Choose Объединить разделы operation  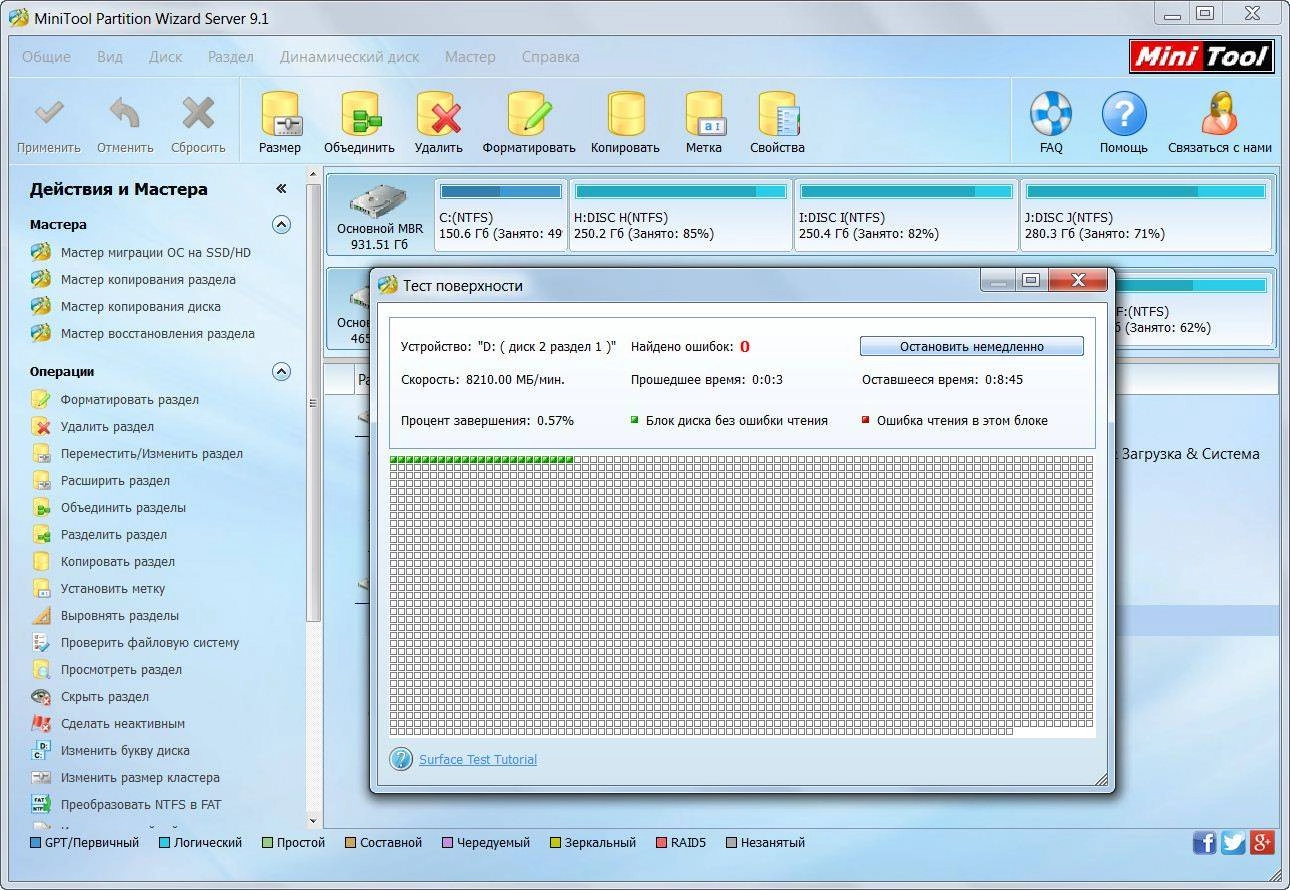(123, 507)
